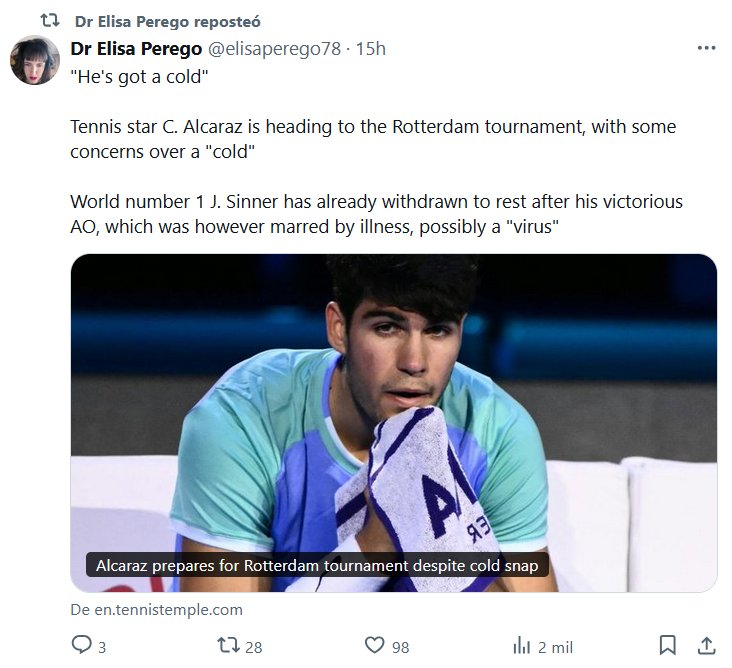The width and height of the screenshot is (732, 668).
Task: Click the "2 mil" views count
Action: 555,647
